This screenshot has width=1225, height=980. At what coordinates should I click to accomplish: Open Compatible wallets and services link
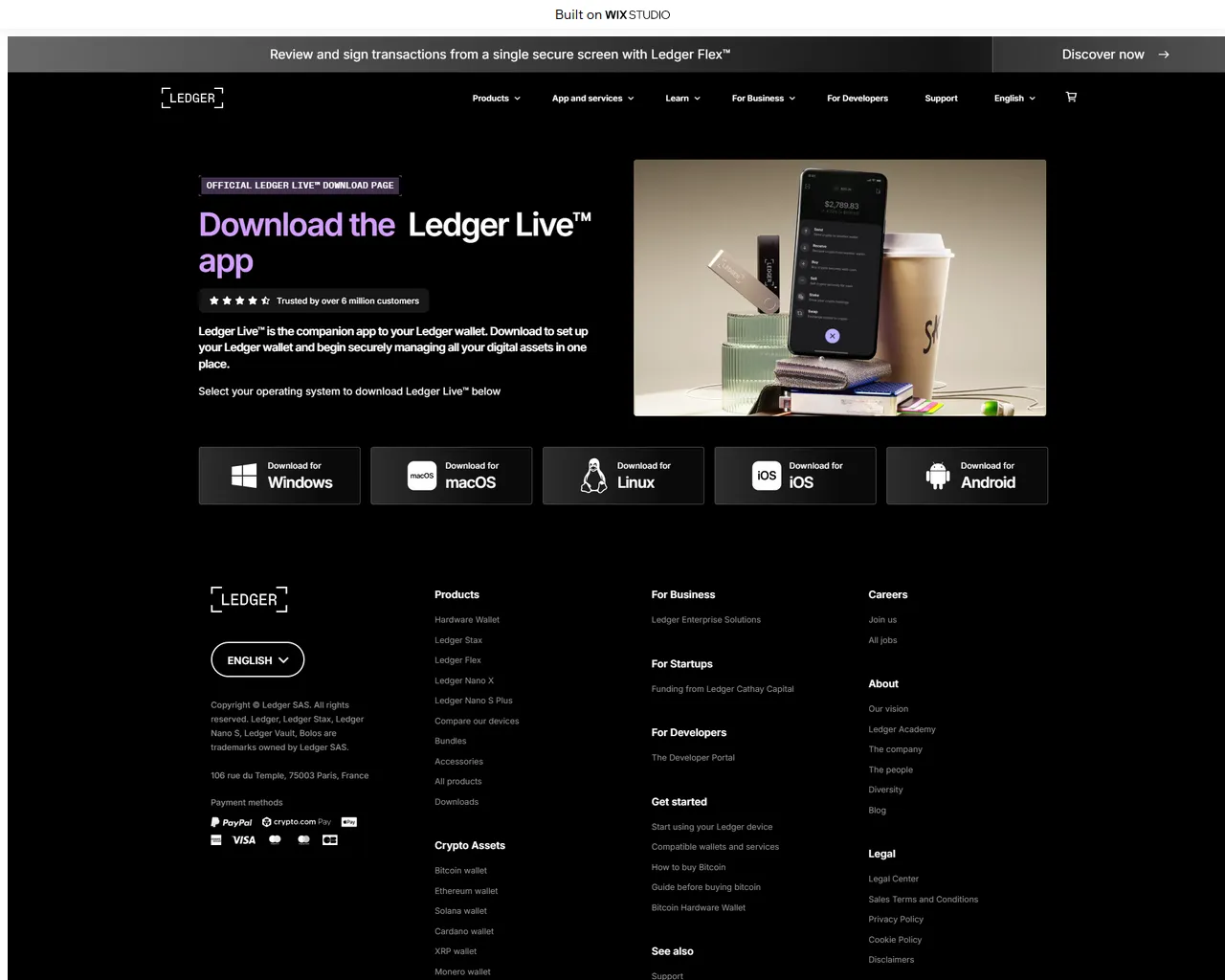click(x=715, y=847)
